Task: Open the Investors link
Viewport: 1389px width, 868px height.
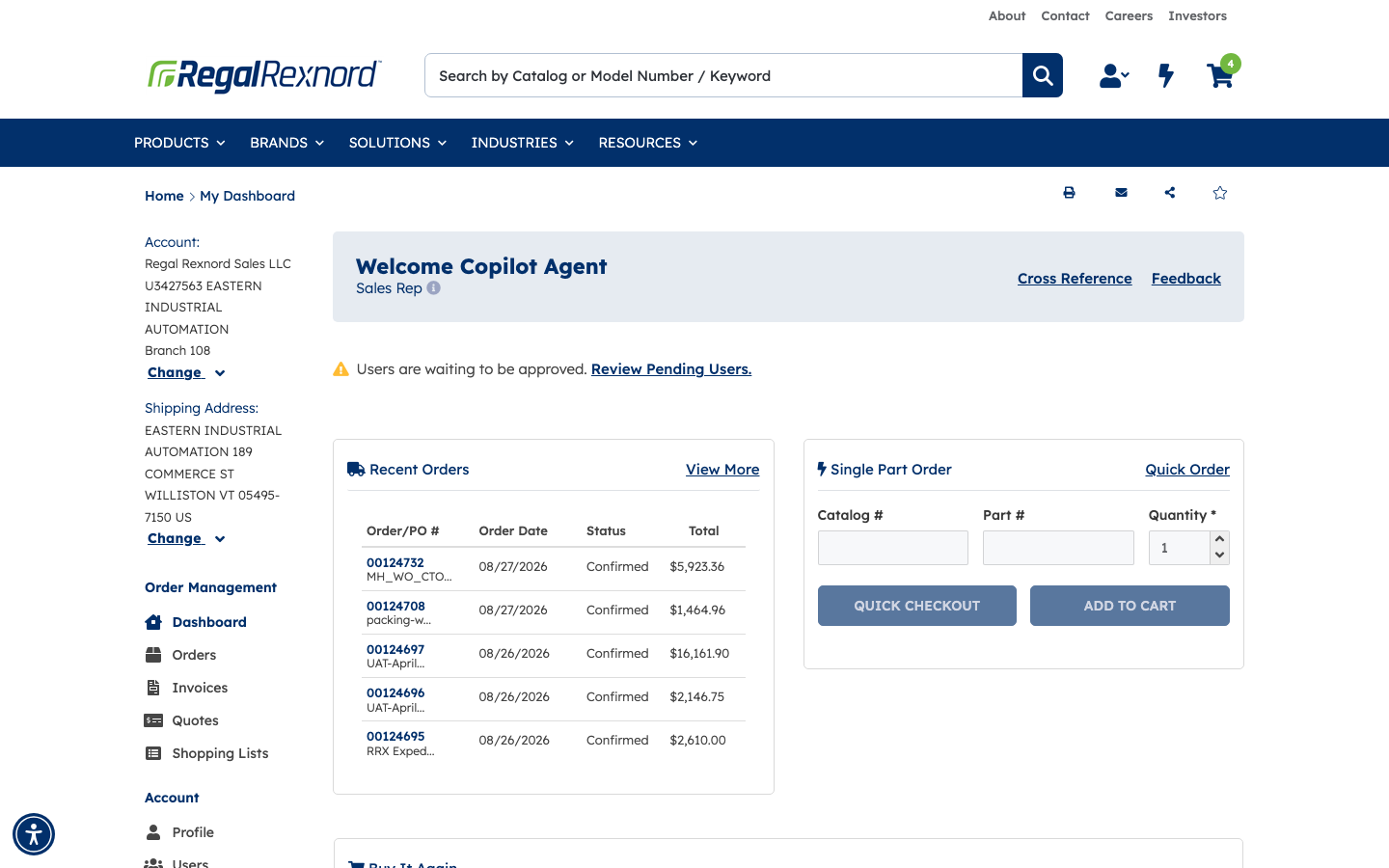Action: 1197,15
